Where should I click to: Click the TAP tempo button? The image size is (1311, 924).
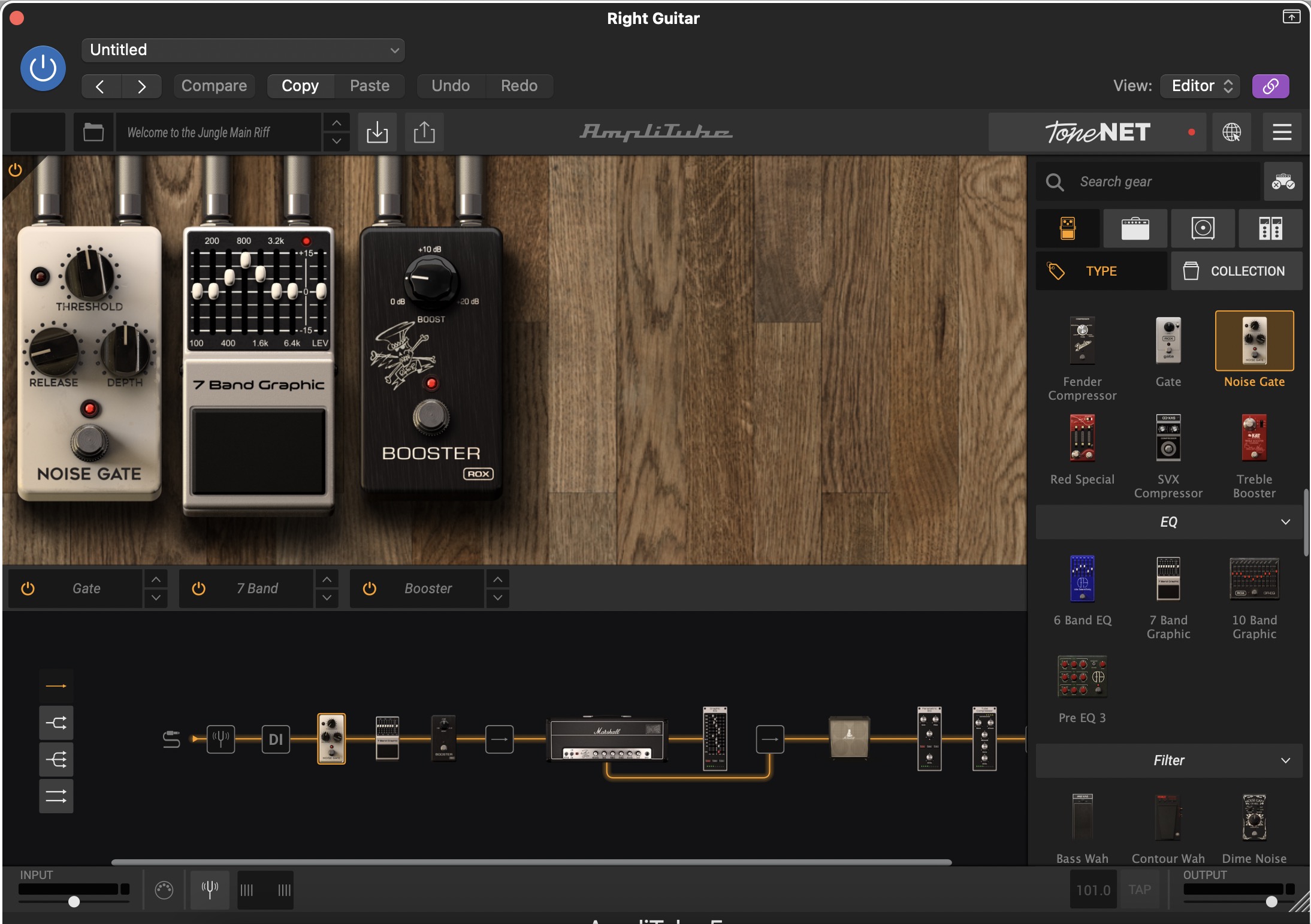[1140, 890]
